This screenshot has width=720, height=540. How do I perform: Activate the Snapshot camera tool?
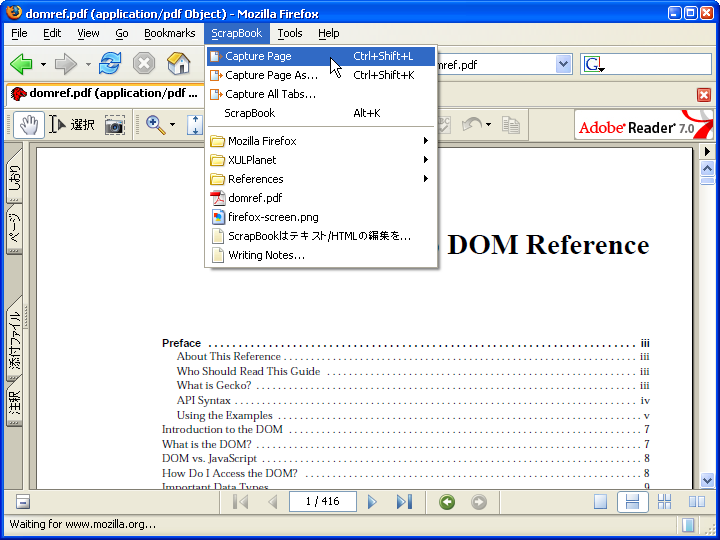[114, 125]
